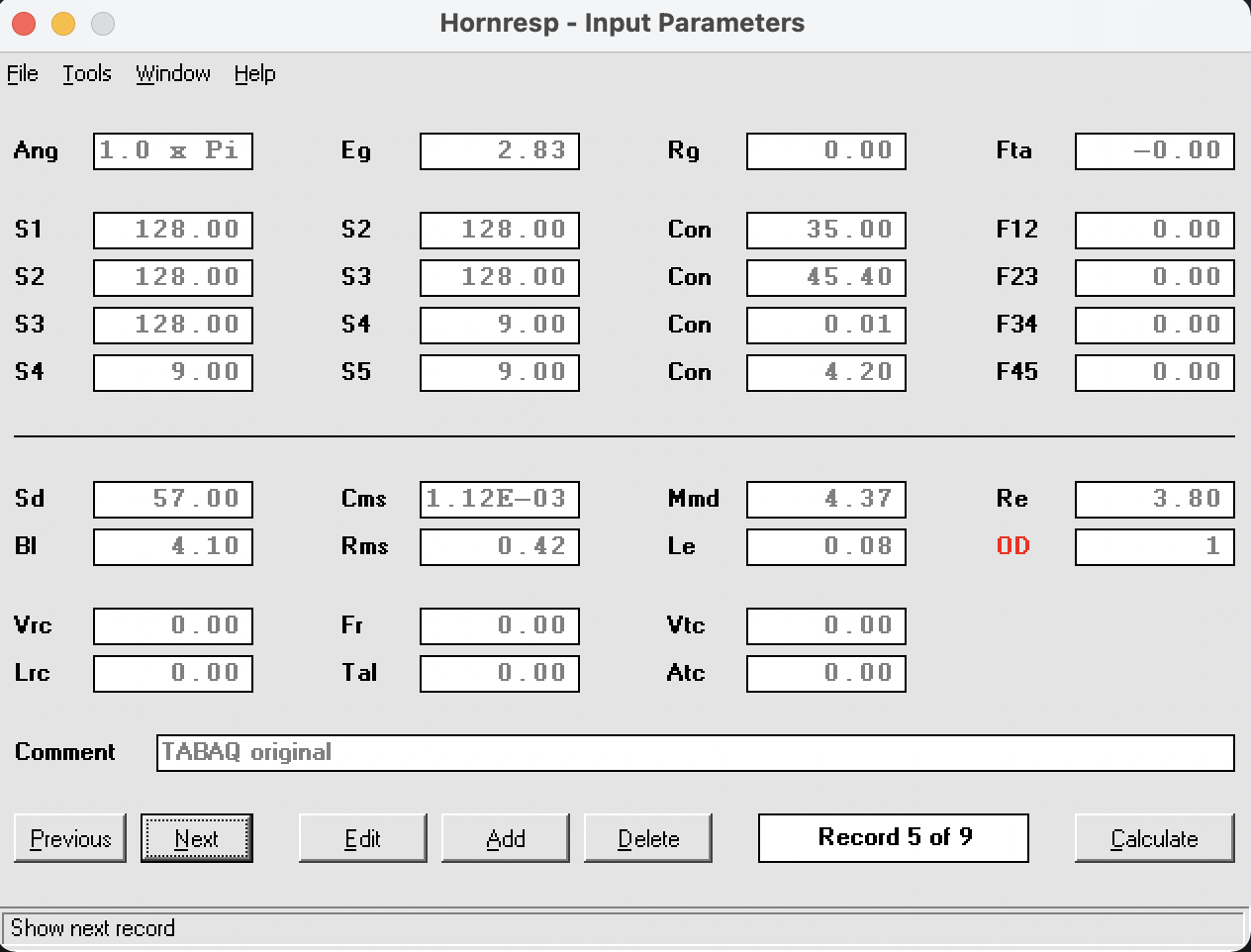
Task: Open the Tools menu
Action: coord(87,74)
